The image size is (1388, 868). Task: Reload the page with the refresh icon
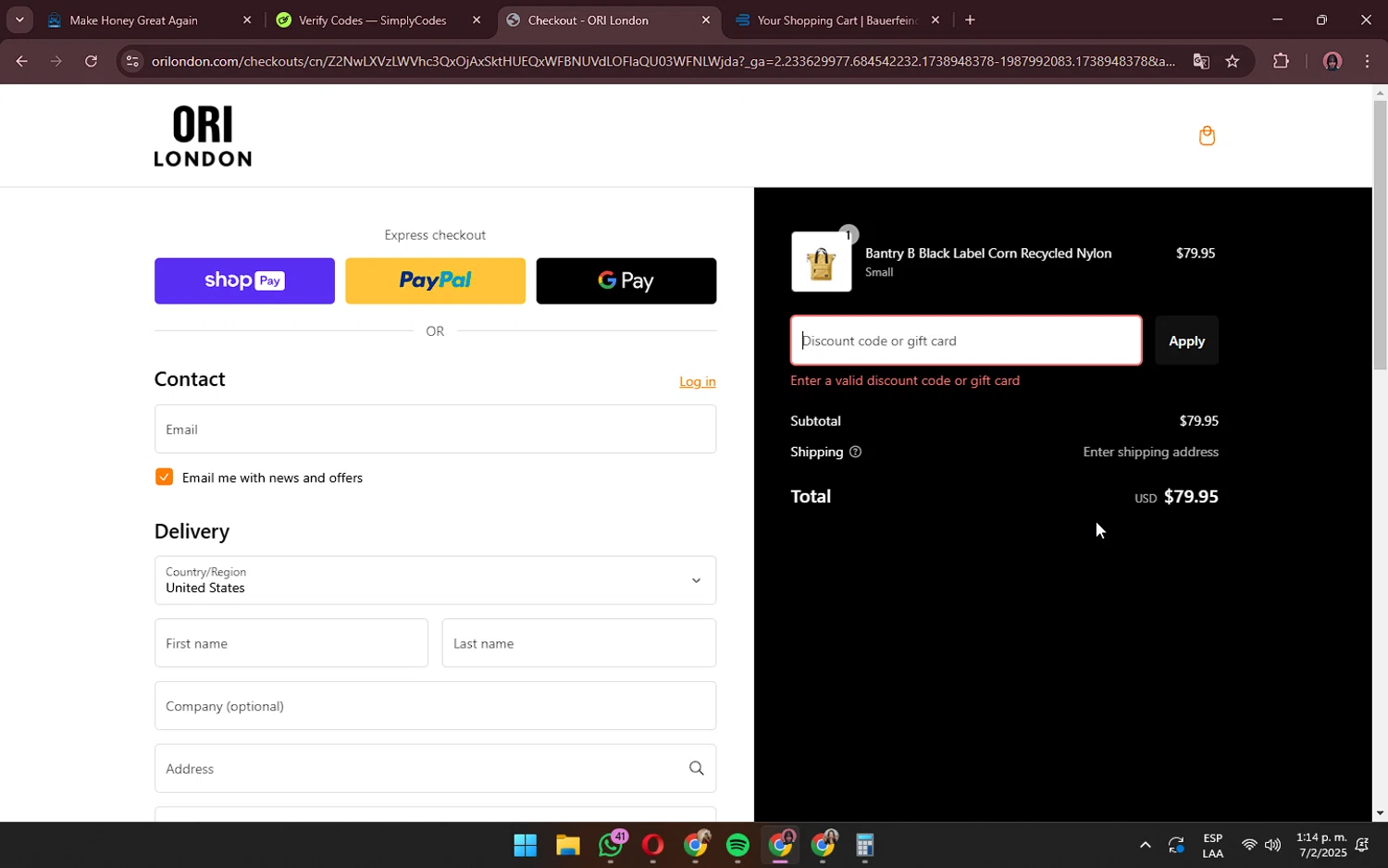coord(91,61)
